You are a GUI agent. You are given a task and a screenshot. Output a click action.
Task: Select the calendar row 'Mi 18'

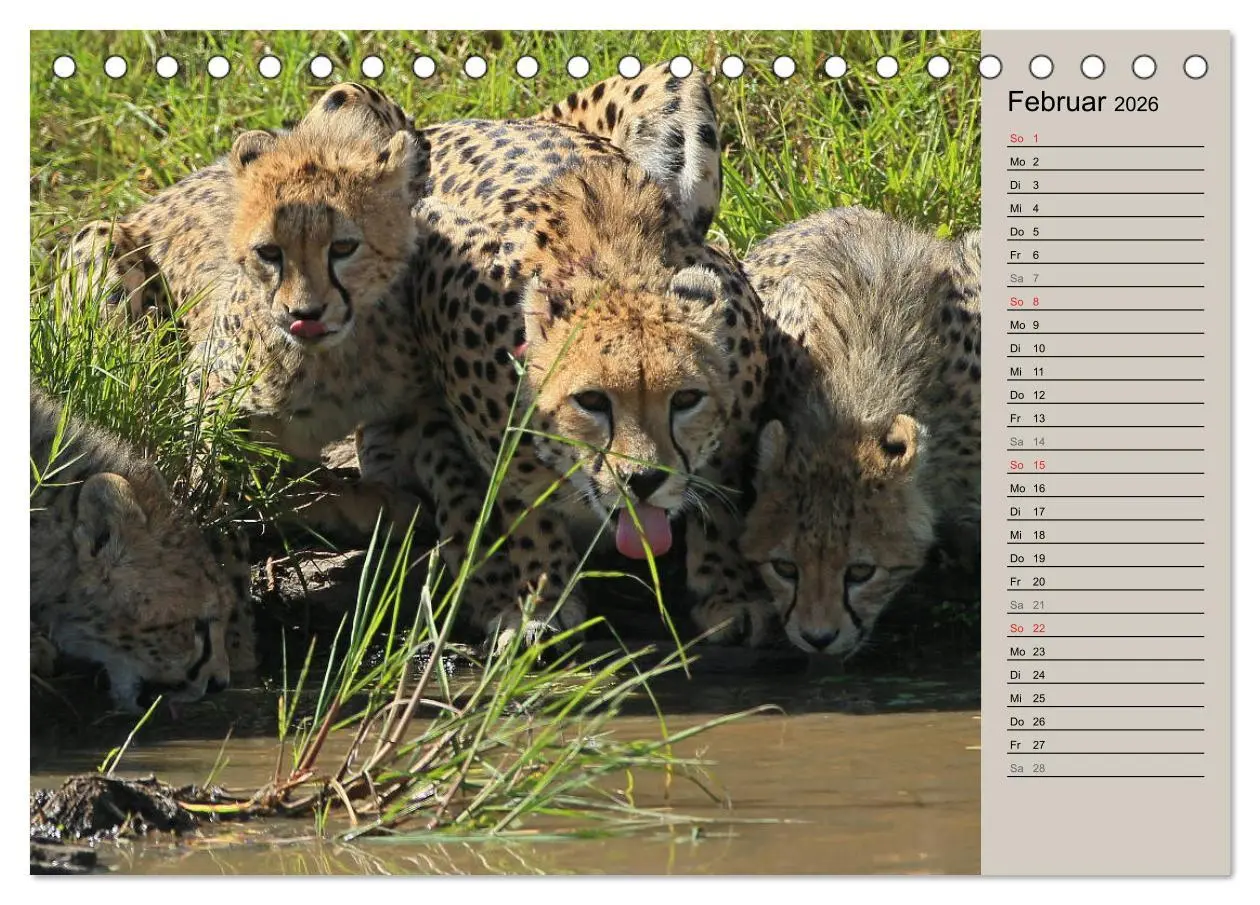[1105, 535]
